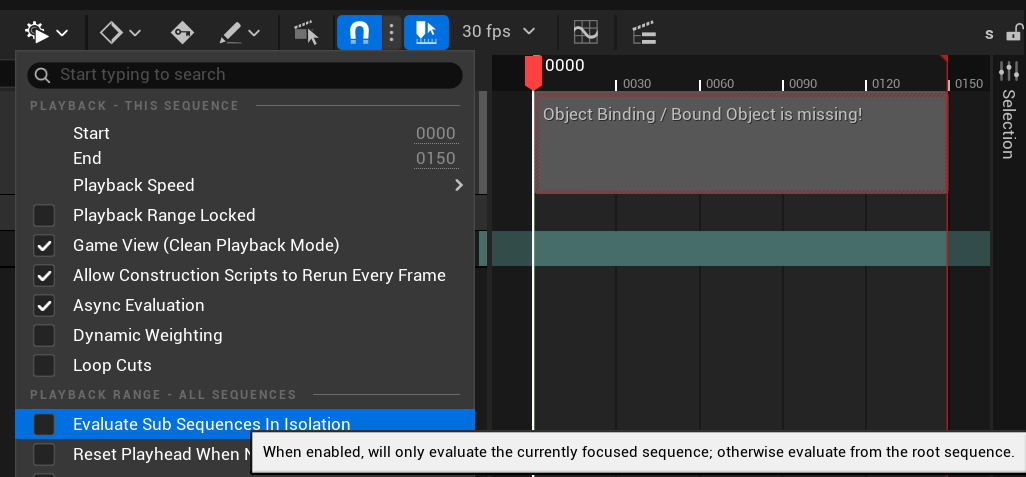This screenshot has width=1026, height=477.
Task: Click the Start menu entry label
Action: point(91,133)
